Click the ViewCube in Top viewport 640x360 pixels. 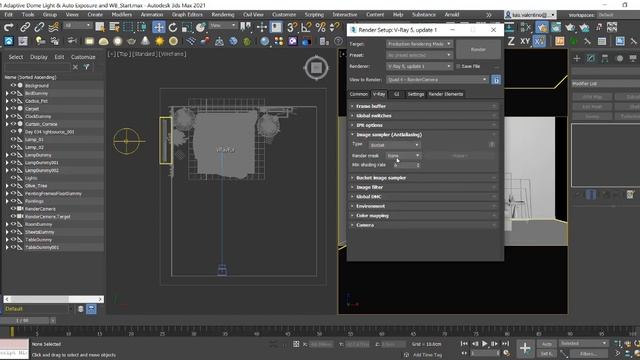(x=316, y=68)
